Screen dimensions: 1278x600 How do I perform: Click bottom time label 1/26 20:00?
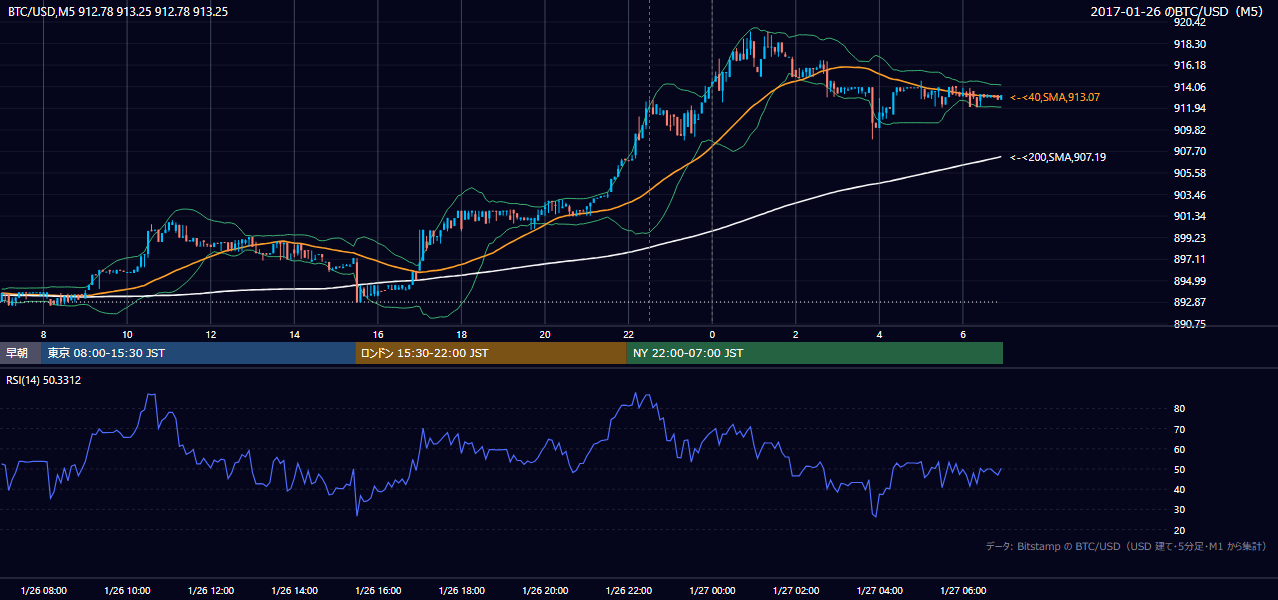pos(545,591)
